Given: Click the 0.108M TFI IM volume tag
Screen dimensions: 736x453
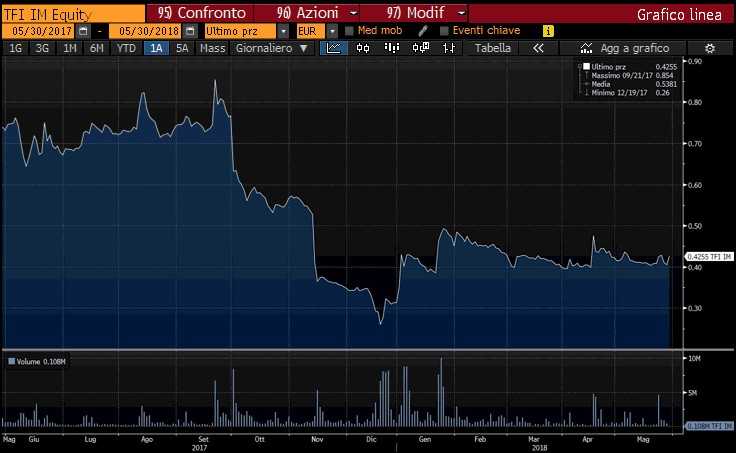Looking at the screenshot, I should tap(709, 426).
